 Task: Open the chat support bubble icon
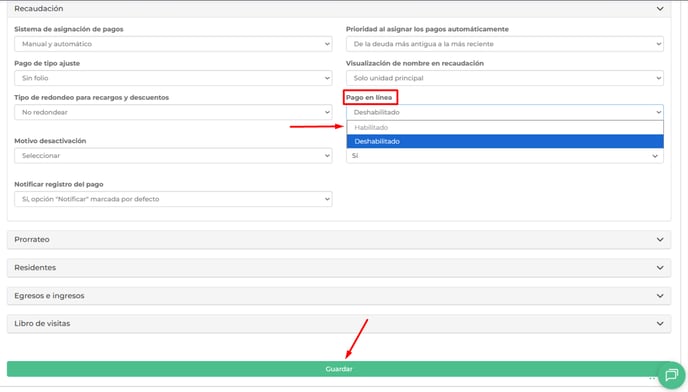coord(671,375)
